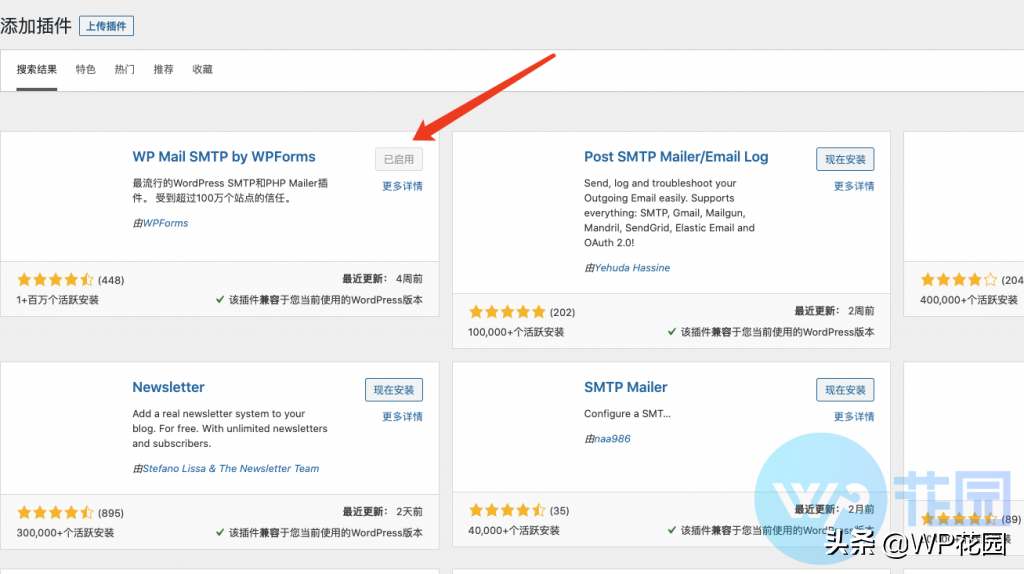Viewport: 1024px width, 574px height.
Task: View 更多详情 for the Newsletter plugin
Action: pyautogui.click(x=402, y=417)
